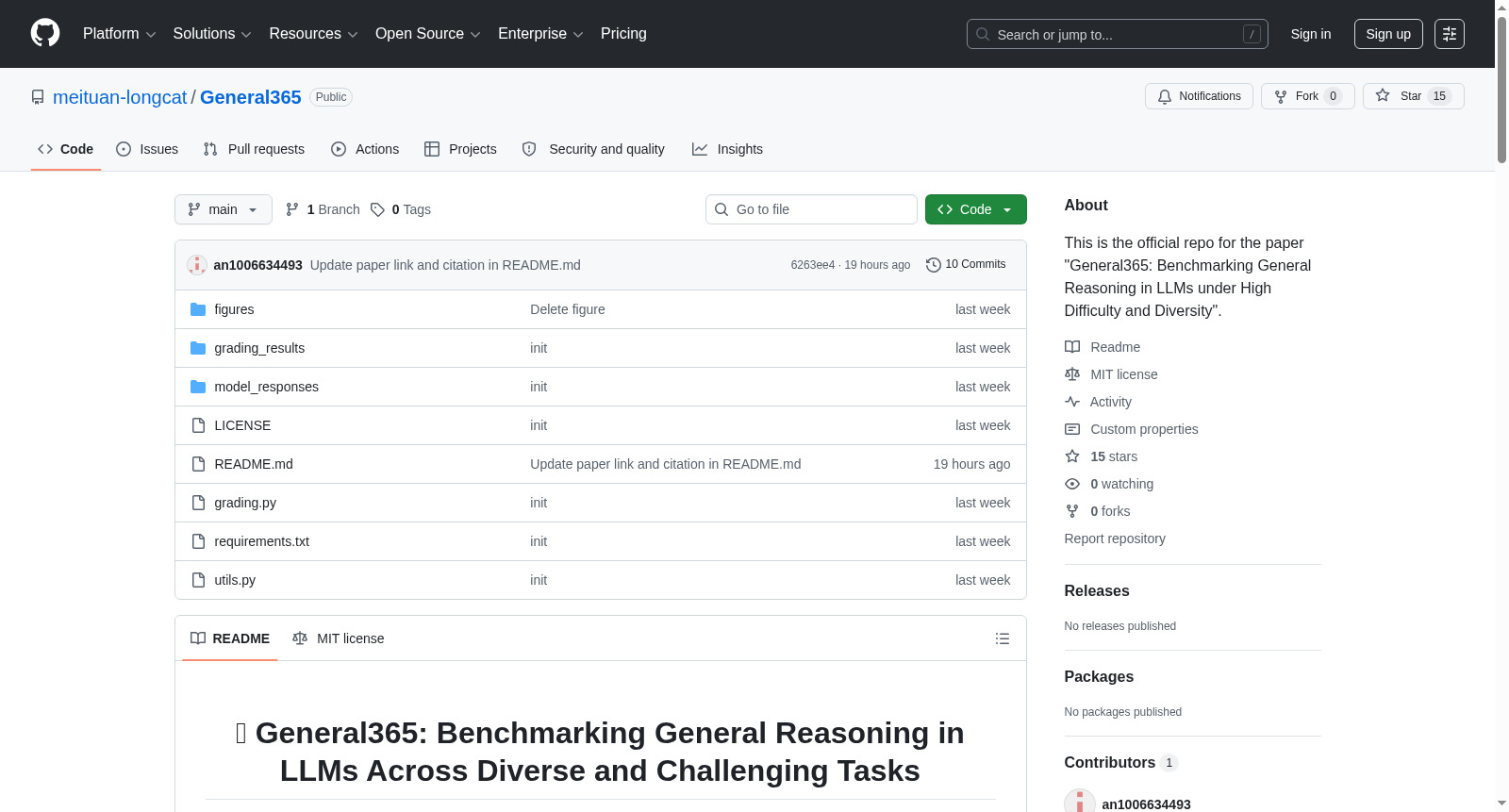Open the Issues tab
Viewport: 1509px width, 812px height.
pyautogui.click(x=147, y=149)
